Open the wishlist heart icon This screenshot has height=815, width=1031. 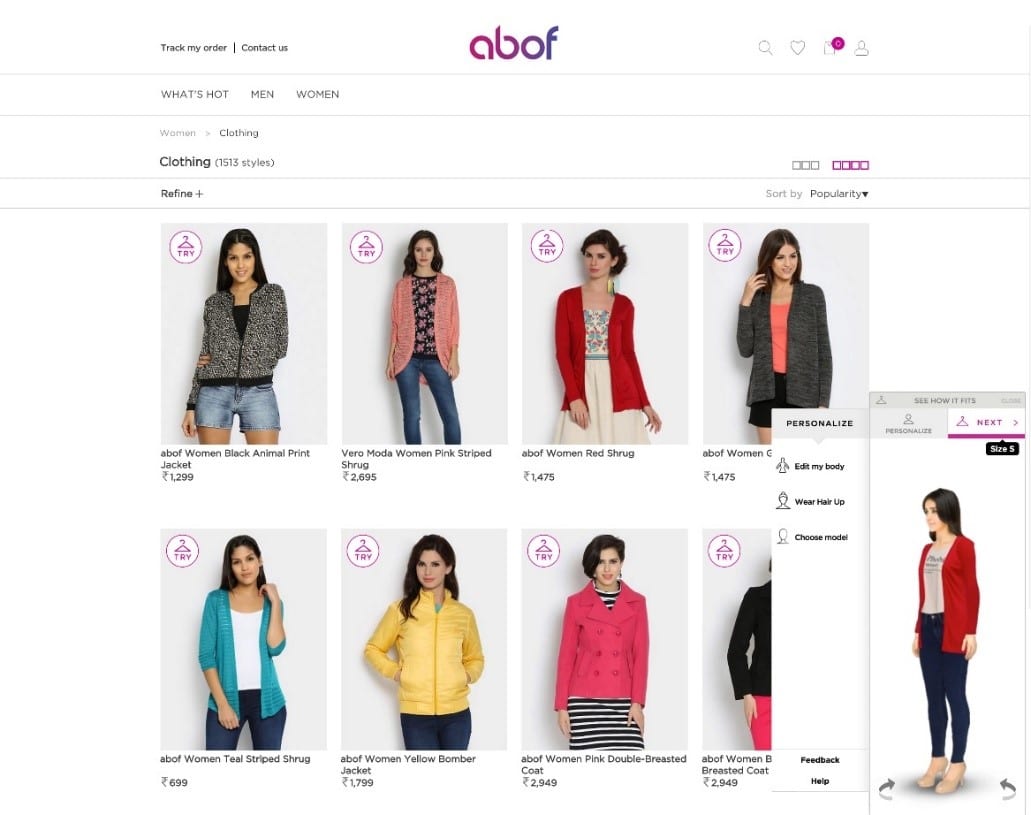[798, 48]
